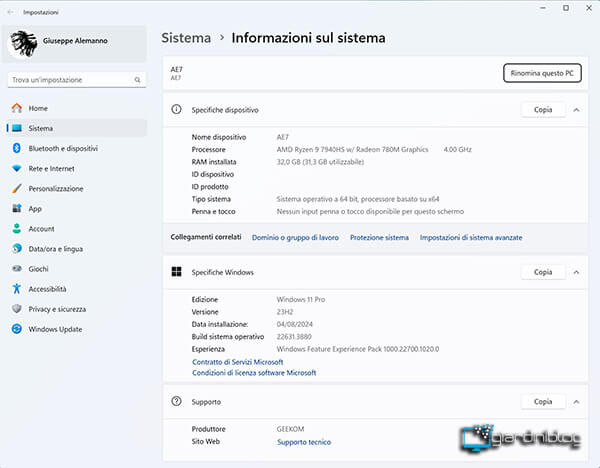Select the Windows 11 Pro edition value
The height and width of the screenshot is (468, 600).
click(301, 300)
